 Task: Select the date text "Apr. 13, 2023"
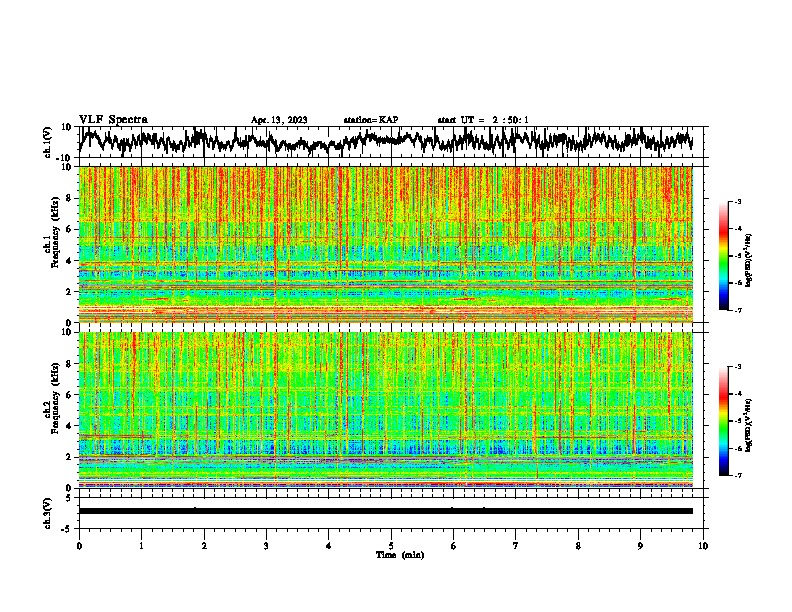pos(279,120)
